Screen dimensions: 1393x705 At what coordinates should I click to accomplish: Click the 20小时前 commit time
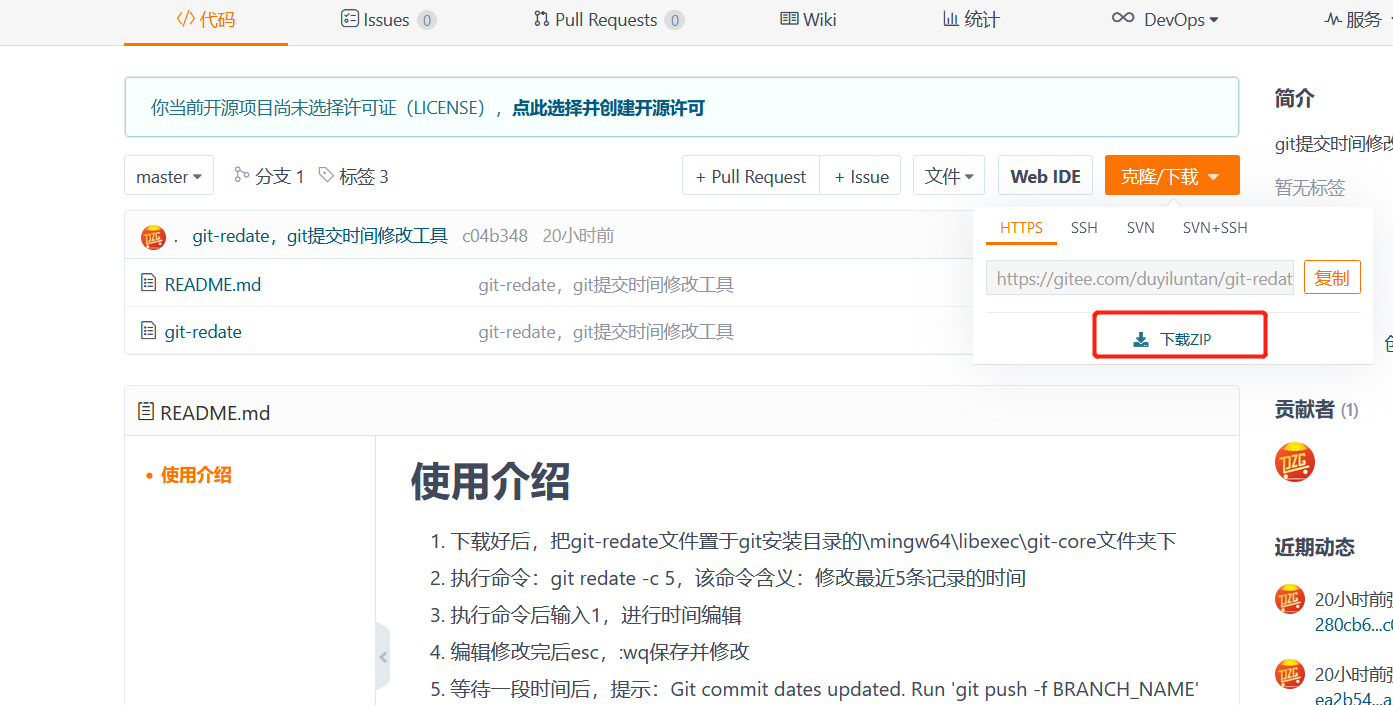(x=578, y=236)
